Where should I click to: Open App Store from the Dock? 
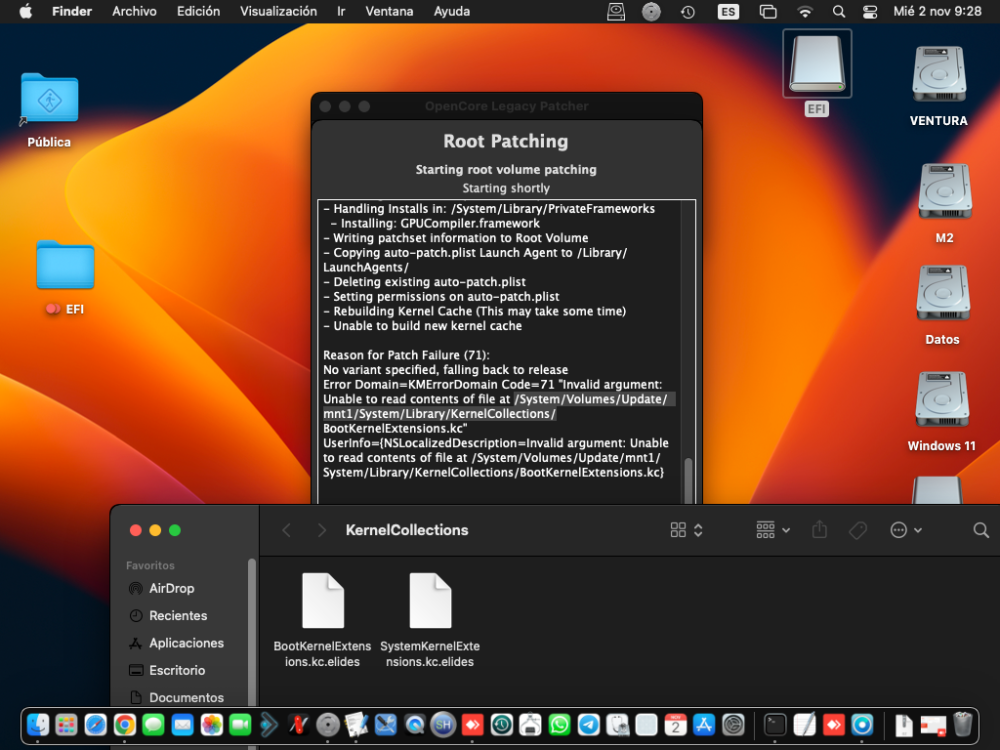point(704,724)
